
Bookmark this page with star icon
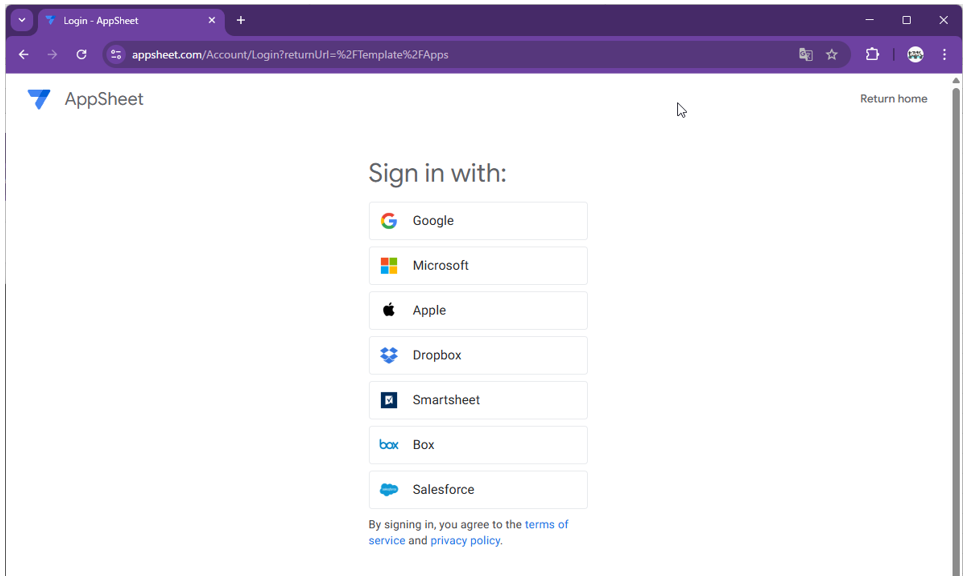(832, 55)
